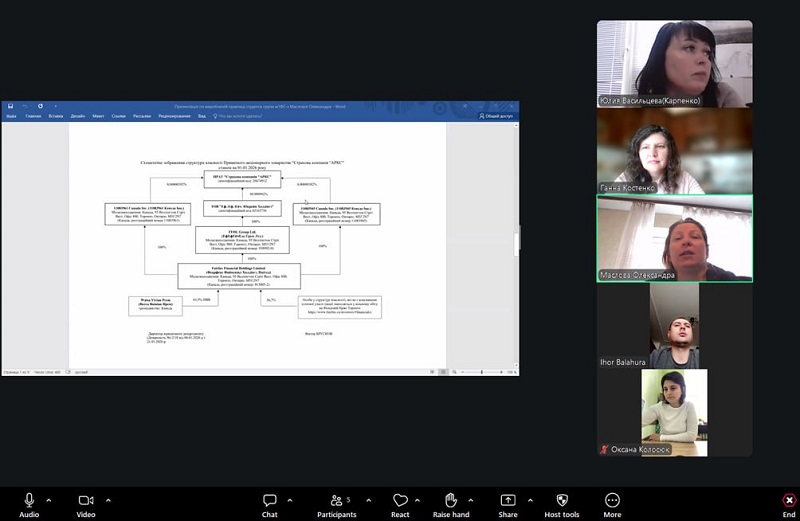Screen dimensions: 800x521
Task: Toggle the camera with the Video icon
Action: (x=86, y=500)
